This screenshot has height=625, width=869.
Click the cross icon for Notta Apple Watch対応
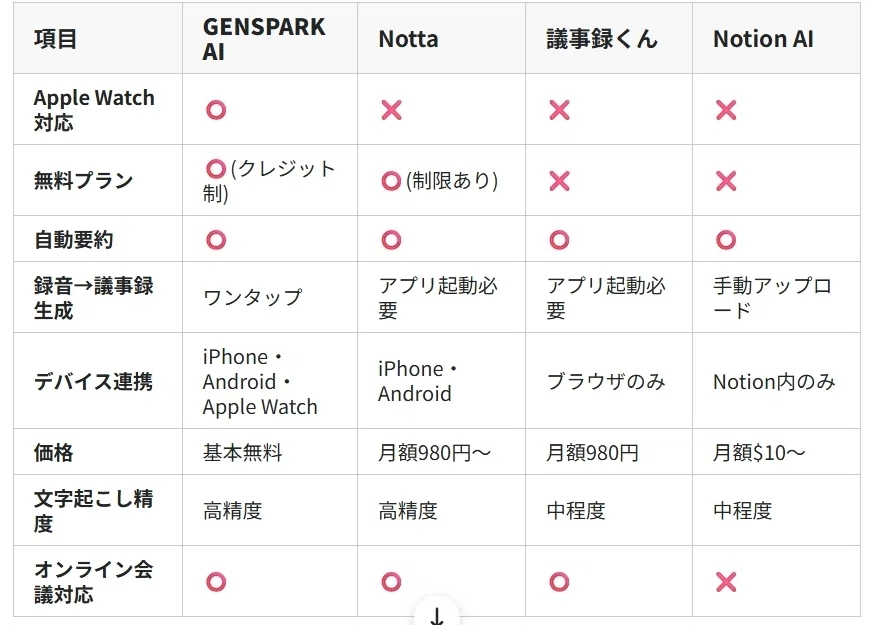[x=391, y=110]
